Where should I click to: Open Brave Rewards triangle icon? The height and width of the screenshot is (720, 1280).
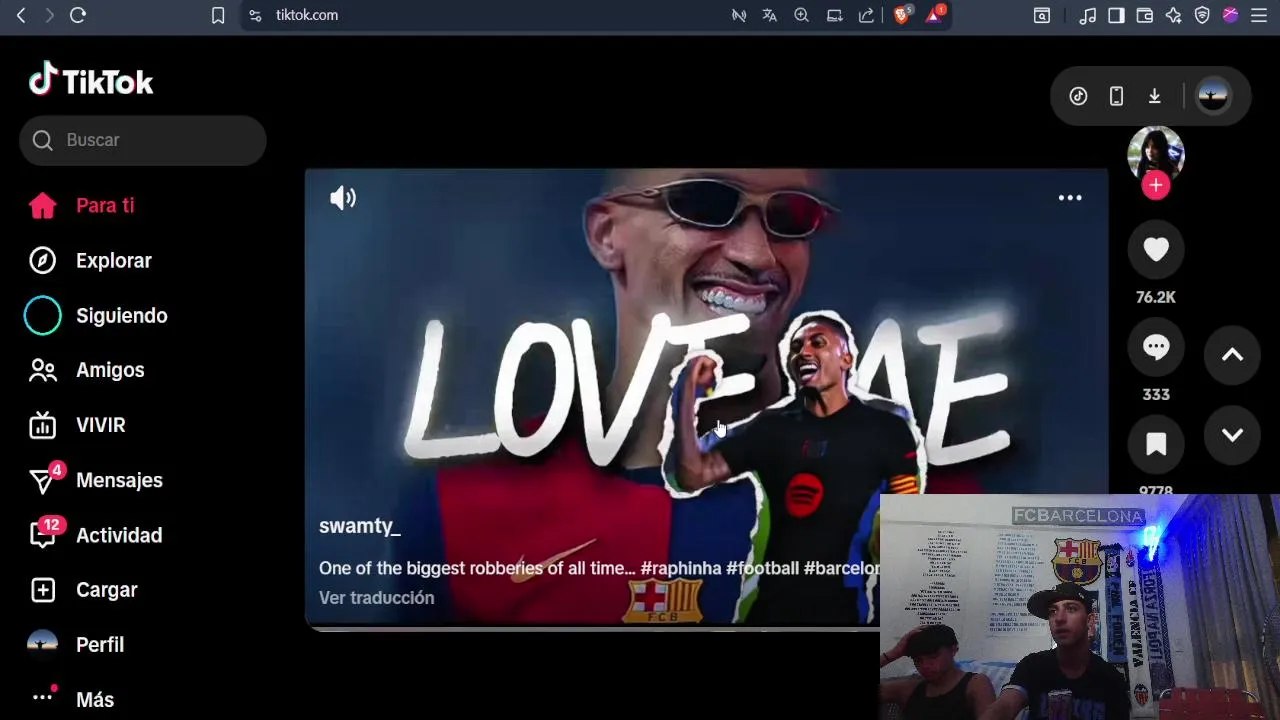click(x=935, y=15)
